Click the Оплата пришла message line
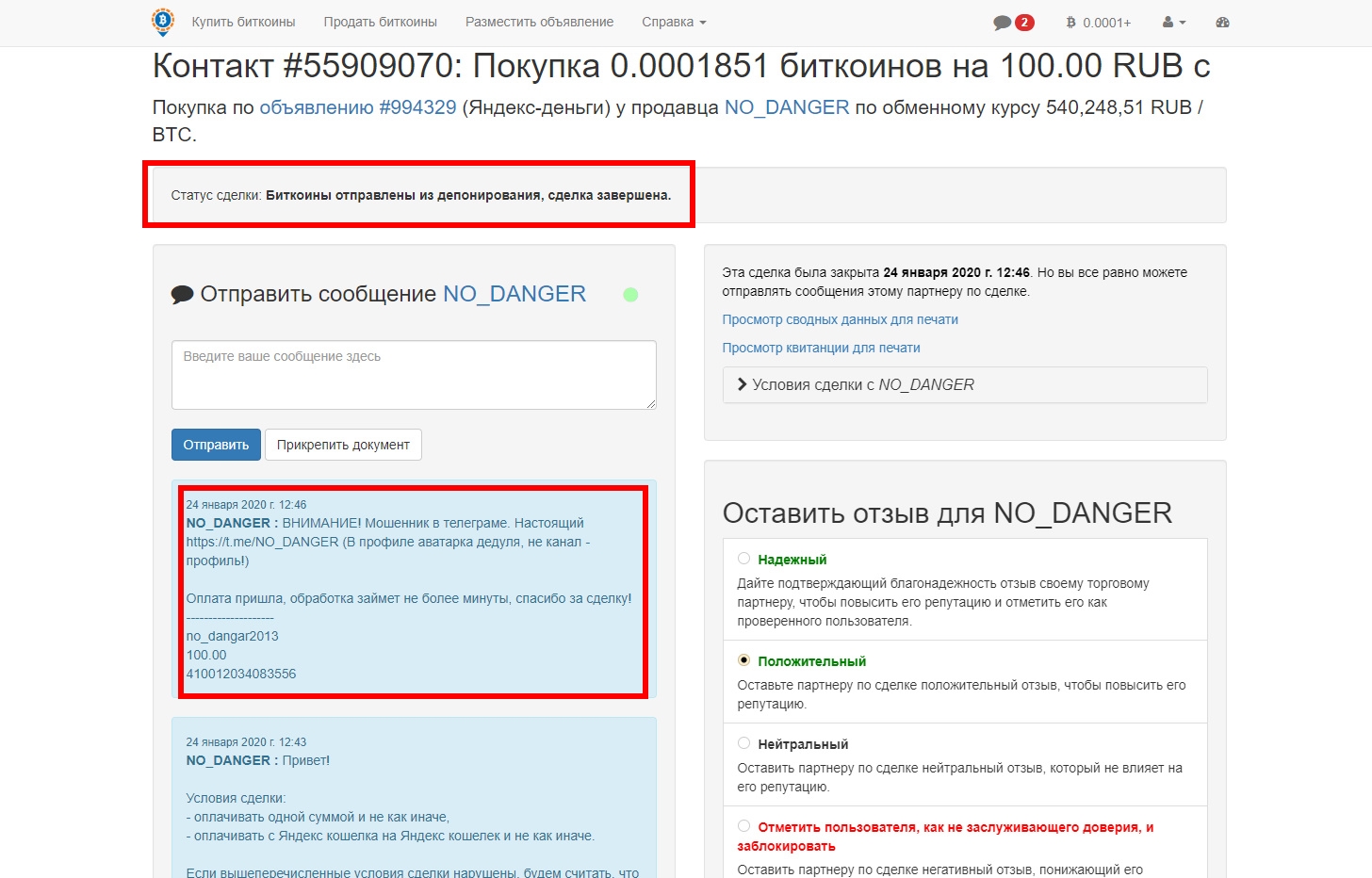This screenshot has height=878, width=1372. [409, 598]
